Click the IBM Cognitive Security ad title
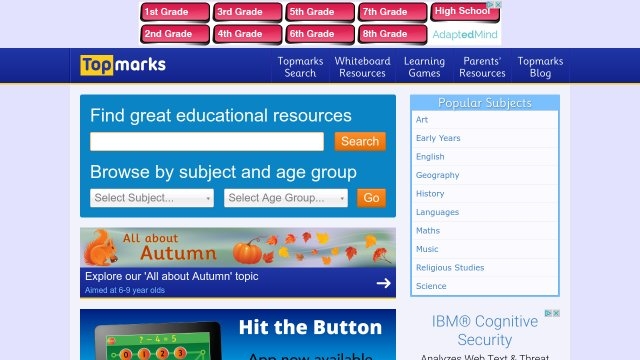 pyautogui.click(x=484, y=330)
